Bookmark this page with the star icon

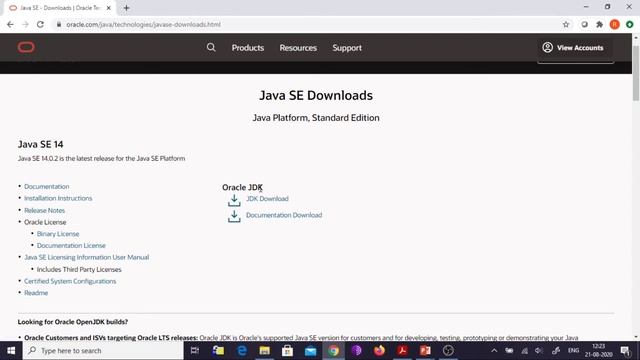click(566, 24)
